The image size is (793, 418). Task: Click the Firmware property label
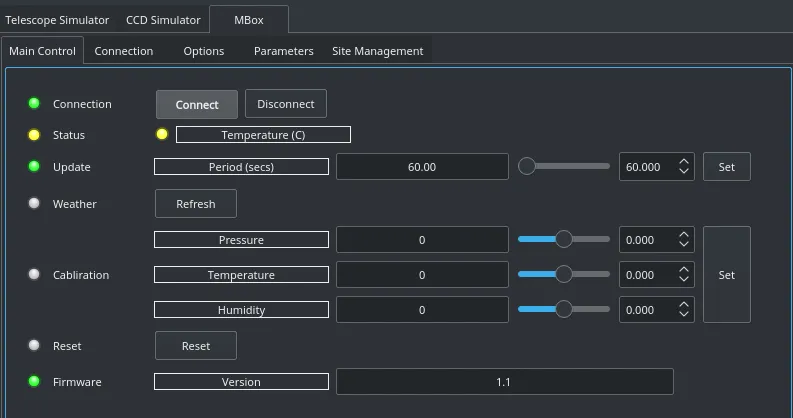[x=77, y=382]
